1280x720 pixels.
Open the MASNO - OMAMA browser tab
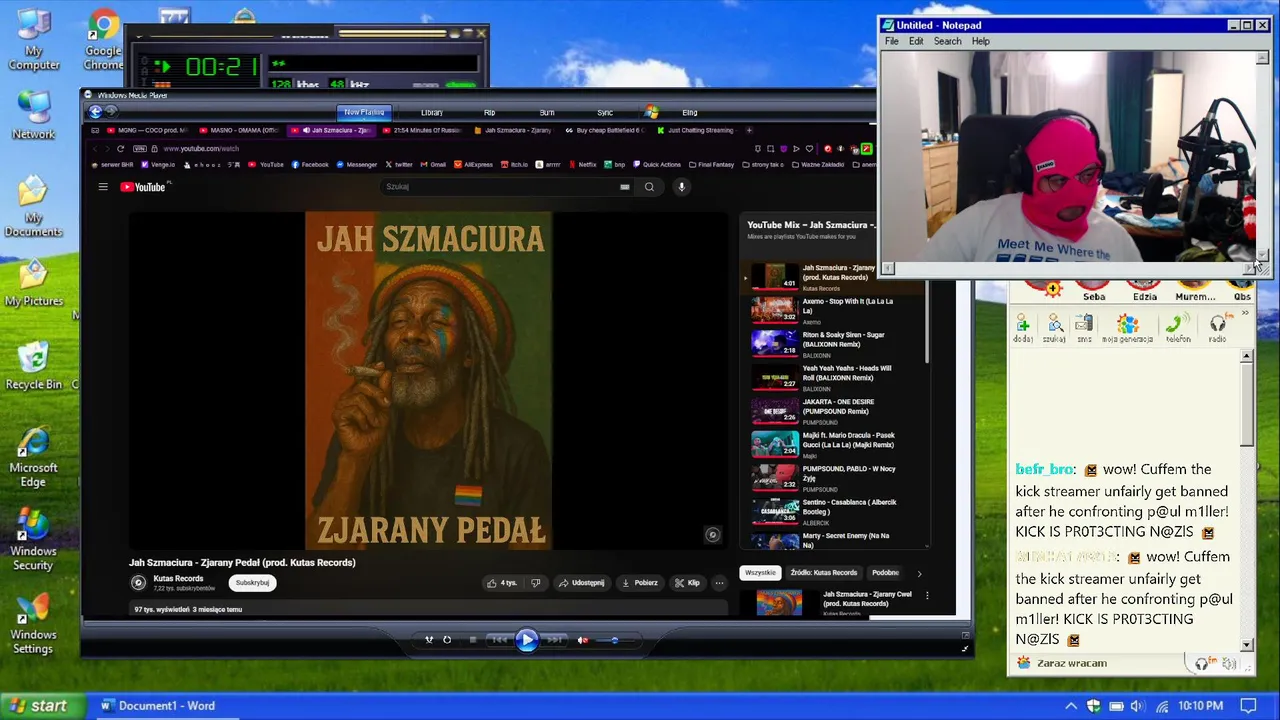point(237,130)
